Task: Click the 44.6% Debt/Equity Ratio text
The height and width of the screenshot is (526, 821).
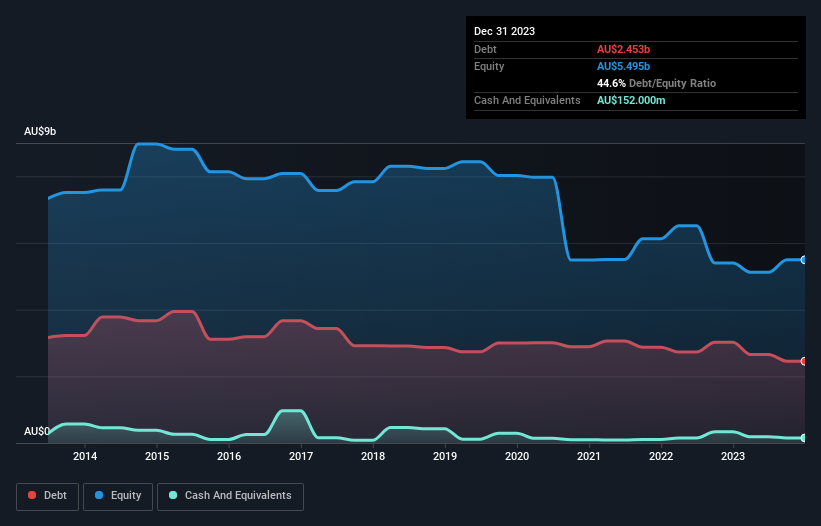Action: (x=656, y=83)
